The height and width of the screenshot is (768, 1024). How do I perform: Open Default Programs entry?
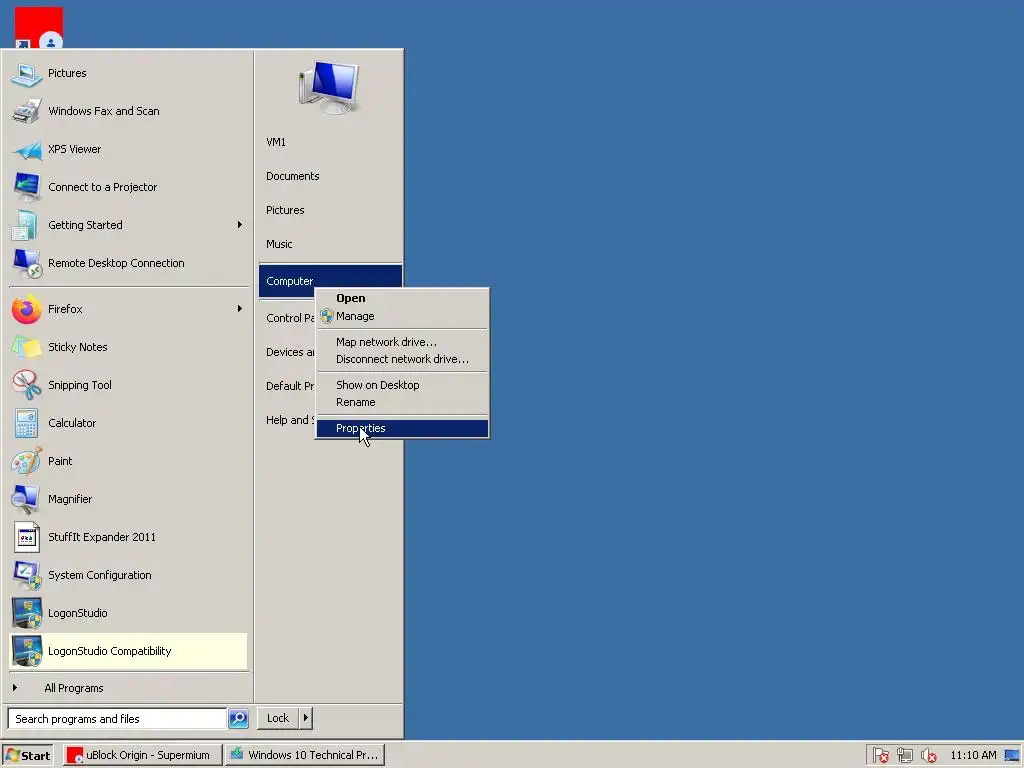click(290, 386)
